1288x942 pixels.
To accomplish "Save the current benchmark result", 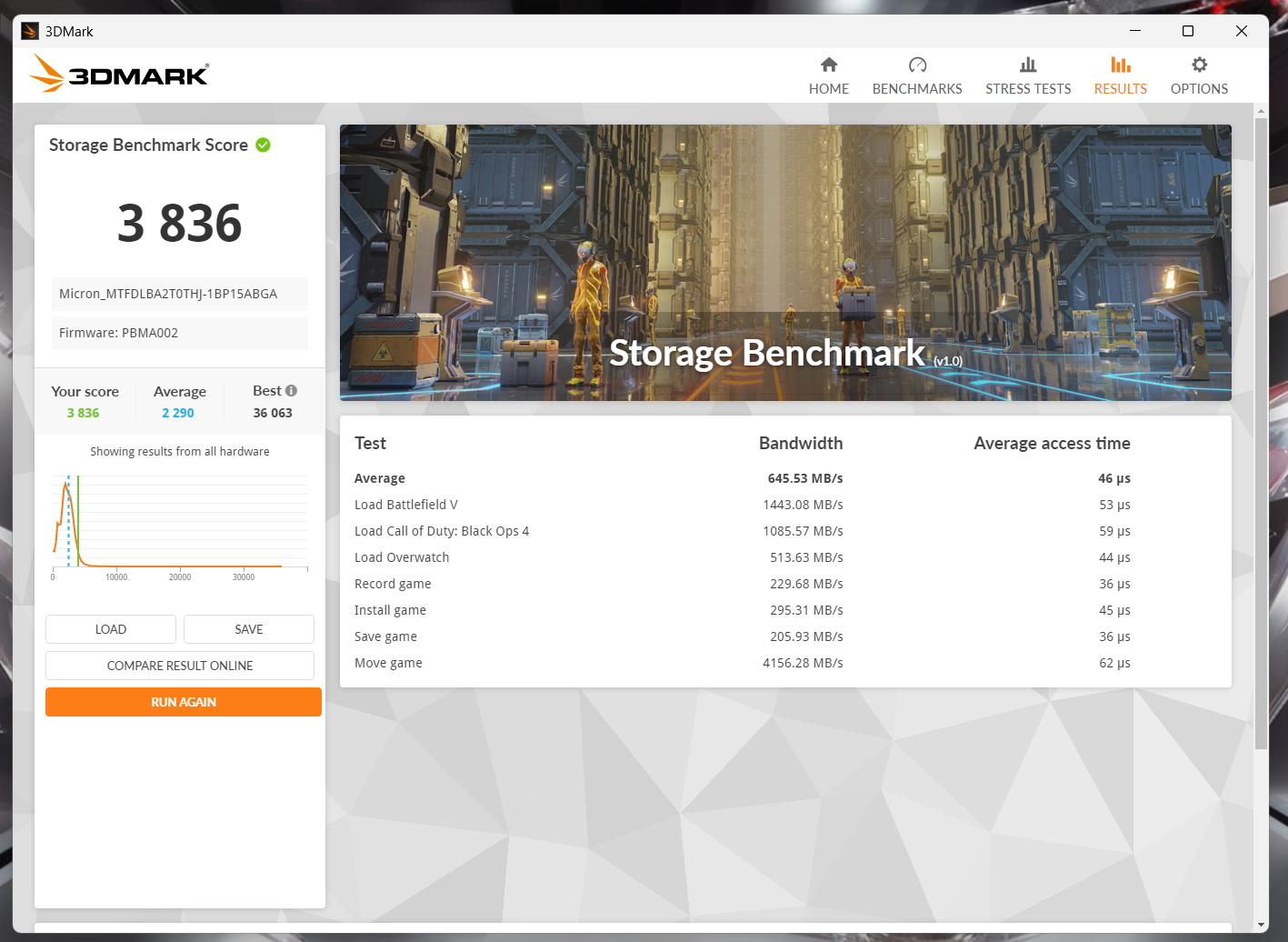I will point(249,629).
